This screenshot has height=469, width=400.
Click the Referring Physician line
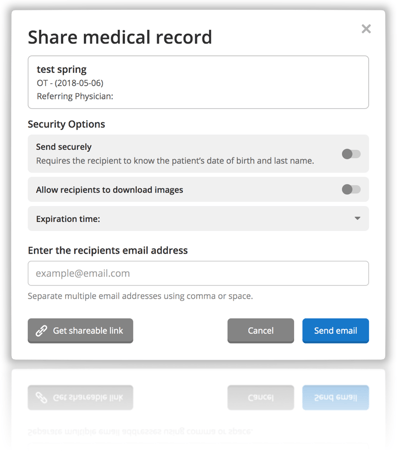pyautogui.click(x=75, y=96)
